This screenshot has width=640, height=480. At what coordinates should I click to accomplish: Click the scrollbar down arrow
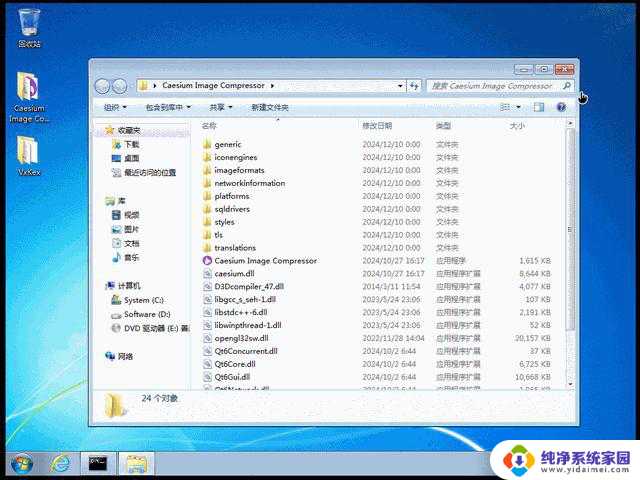[570, 384]
